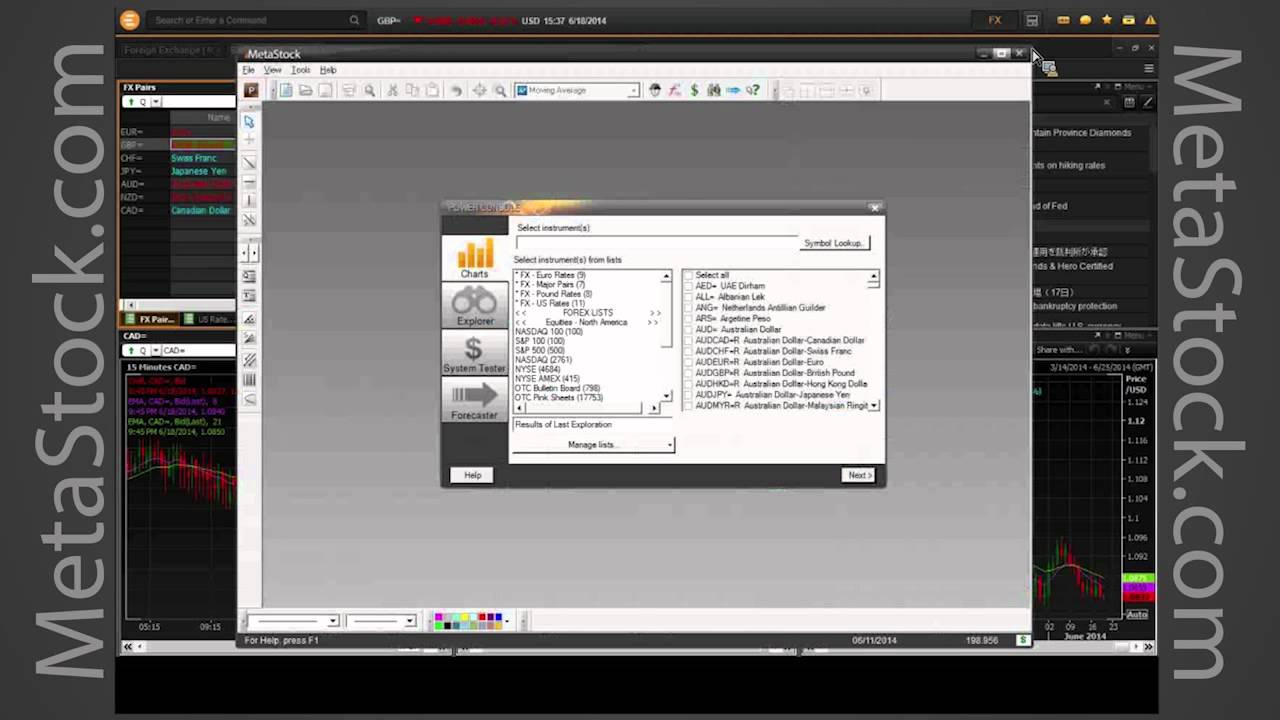
Task: Select the trendline drawing tool
Action: [249, 162]
